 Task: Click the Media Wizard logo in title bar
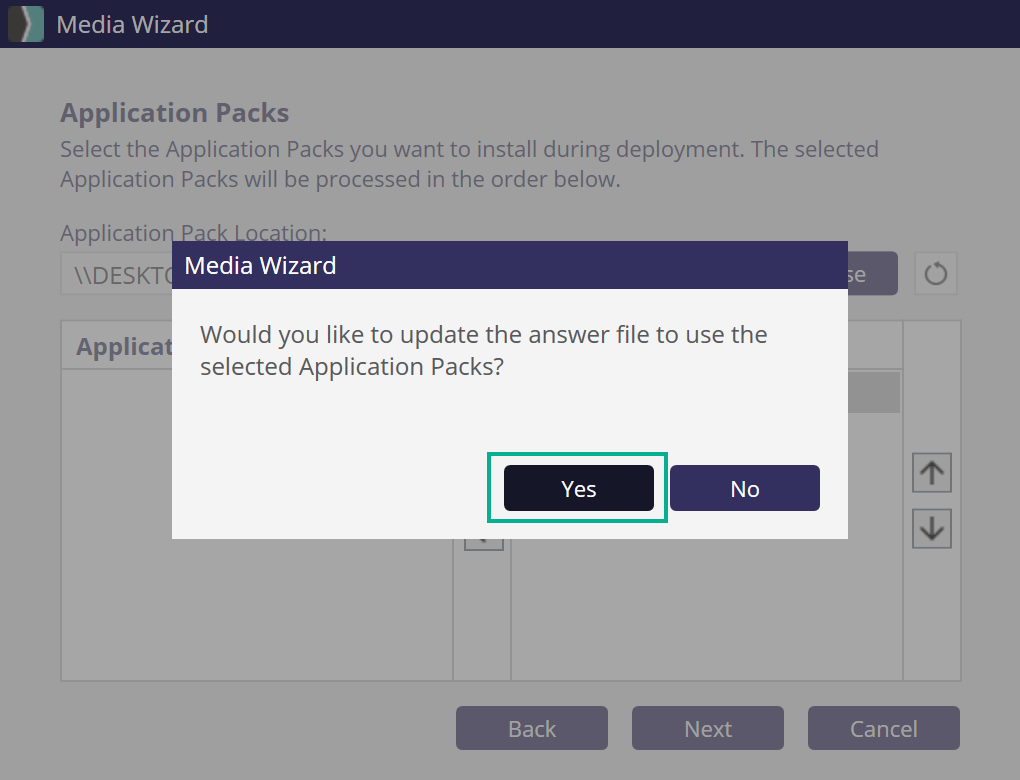(x=26, y=24)
